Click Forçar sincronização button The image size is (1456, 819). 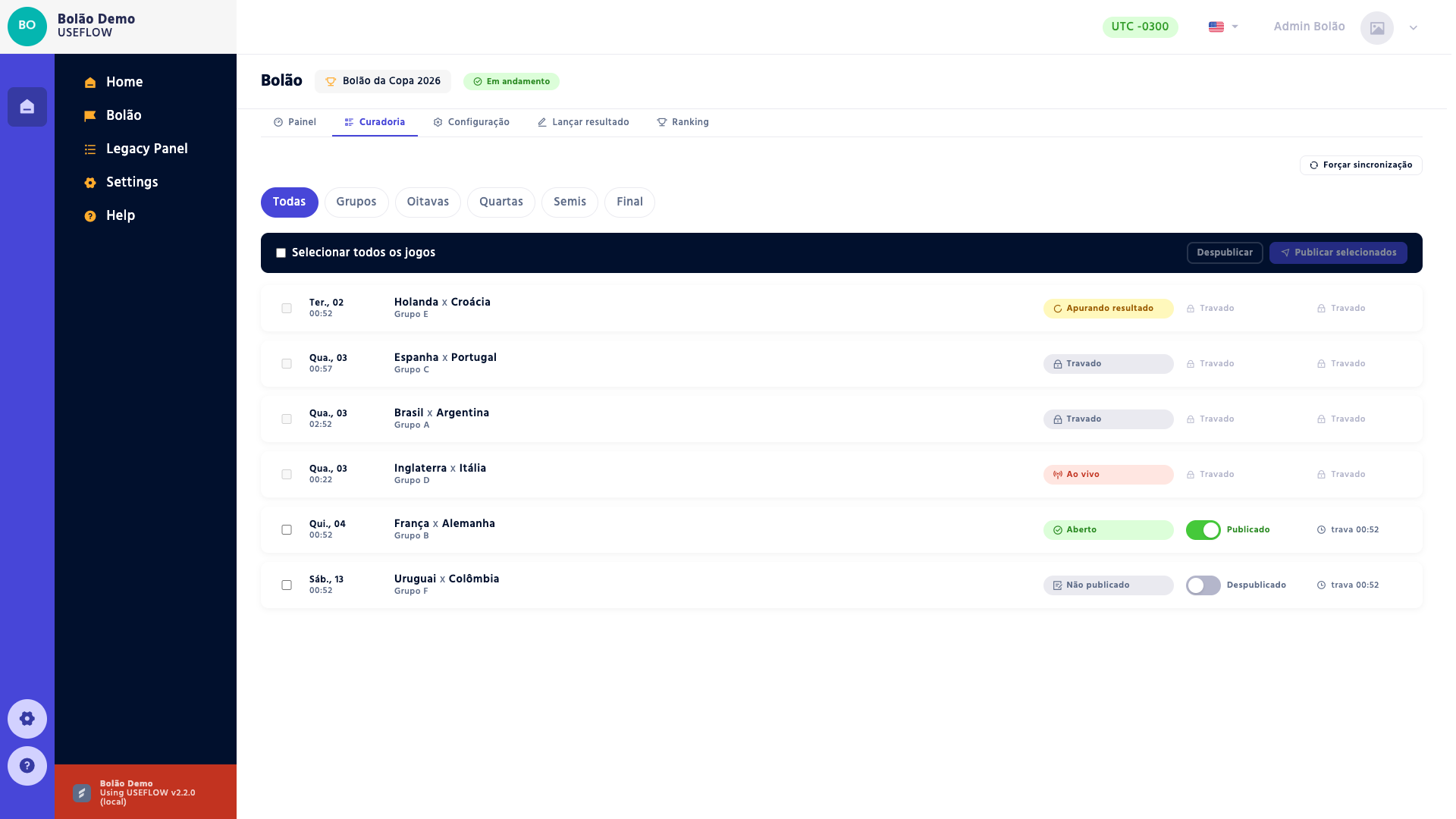[1361, 165]
